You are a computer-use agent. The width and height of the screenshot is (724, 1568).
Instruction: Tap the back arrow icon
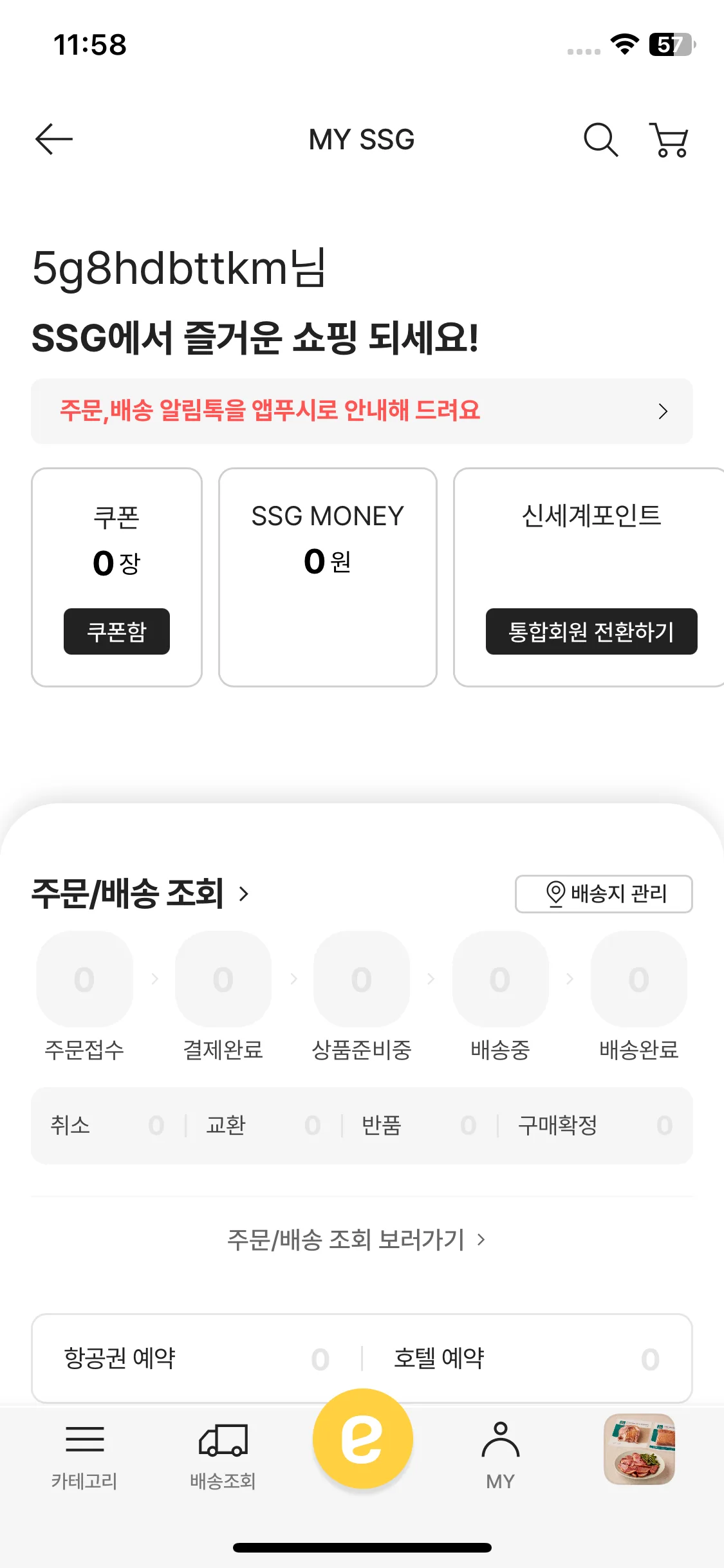click(x=54, y=139)
